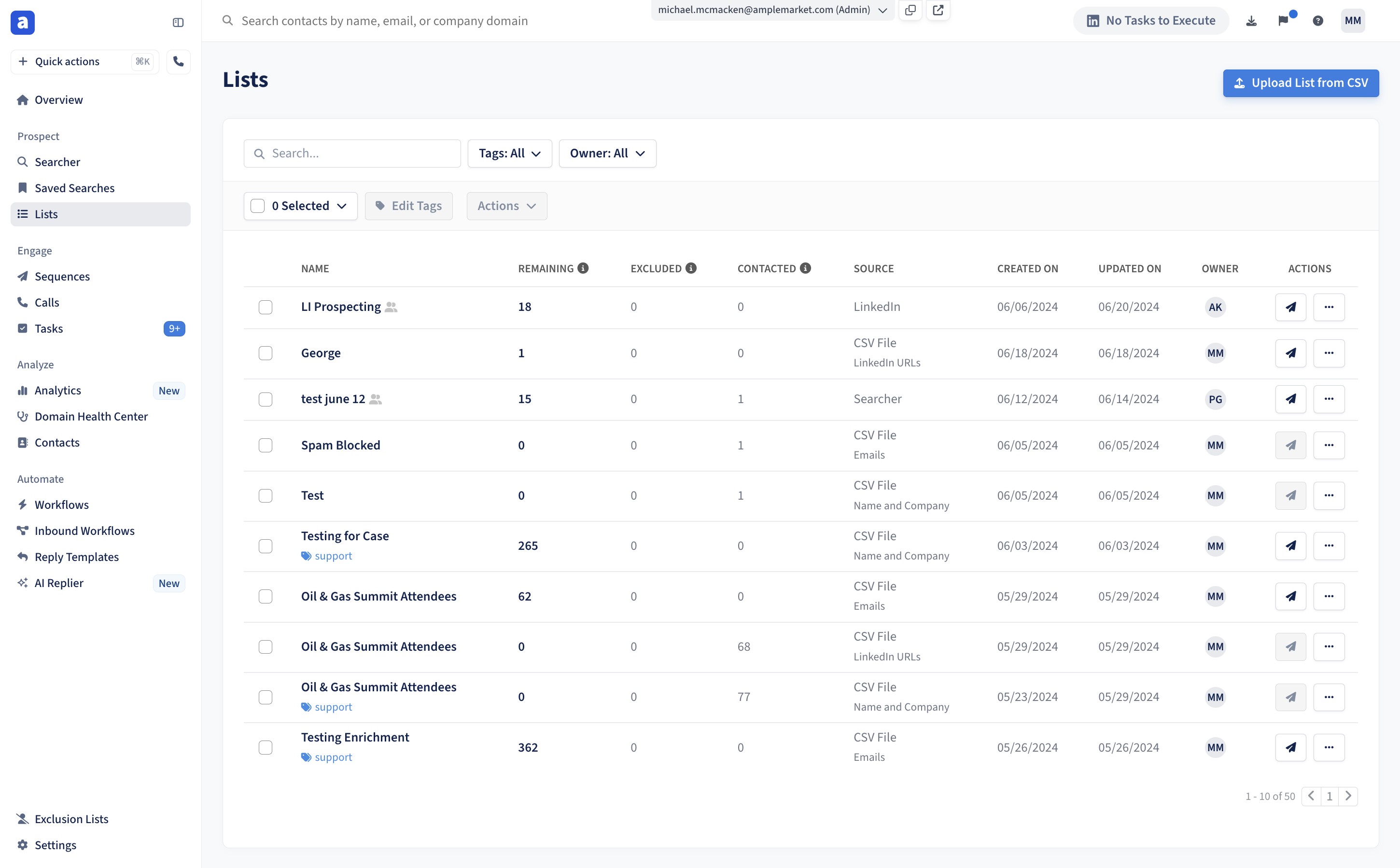
Task: Tick the checkbox next to test june 12
Action: (265, 399)
